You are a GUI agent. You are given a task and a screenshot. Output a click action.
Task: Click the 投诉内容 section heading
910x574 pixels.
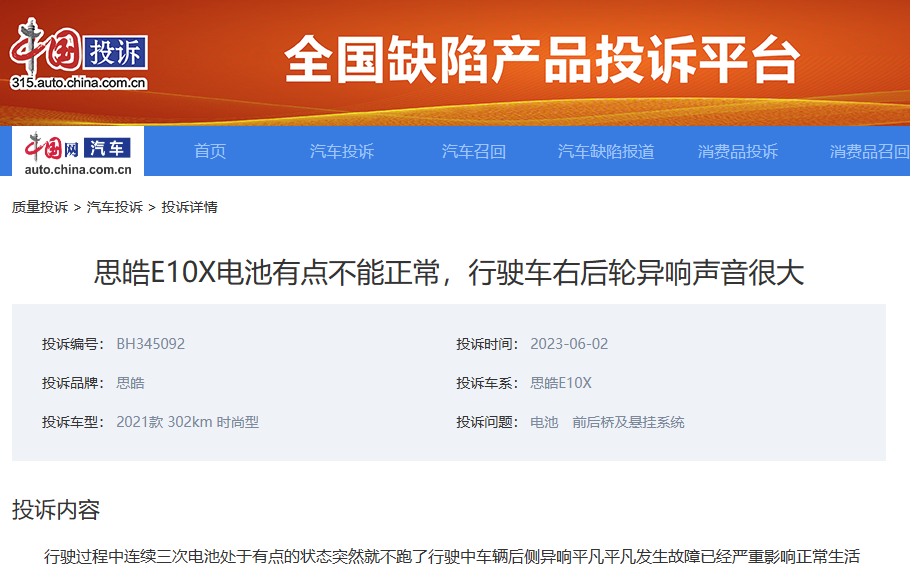coord(56,510)
